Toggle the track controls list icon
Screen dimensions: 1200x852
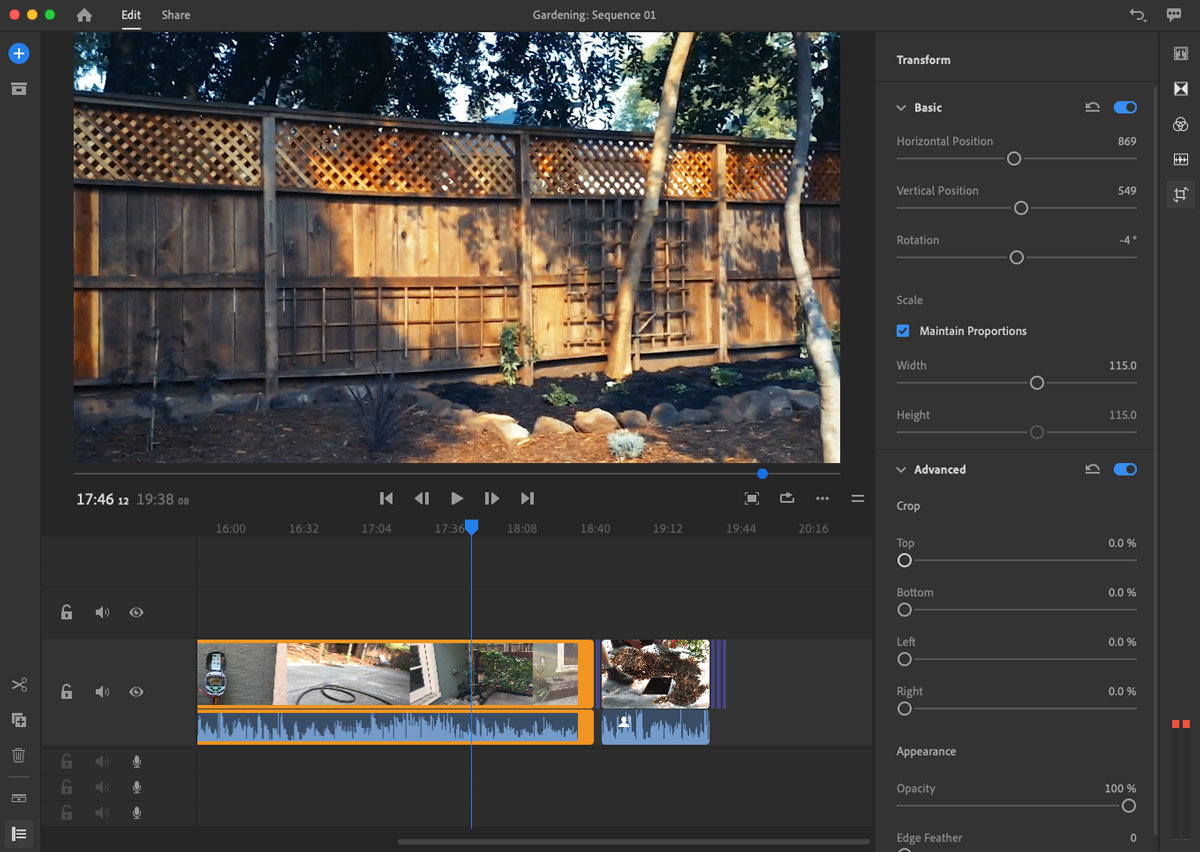(19, 834)
